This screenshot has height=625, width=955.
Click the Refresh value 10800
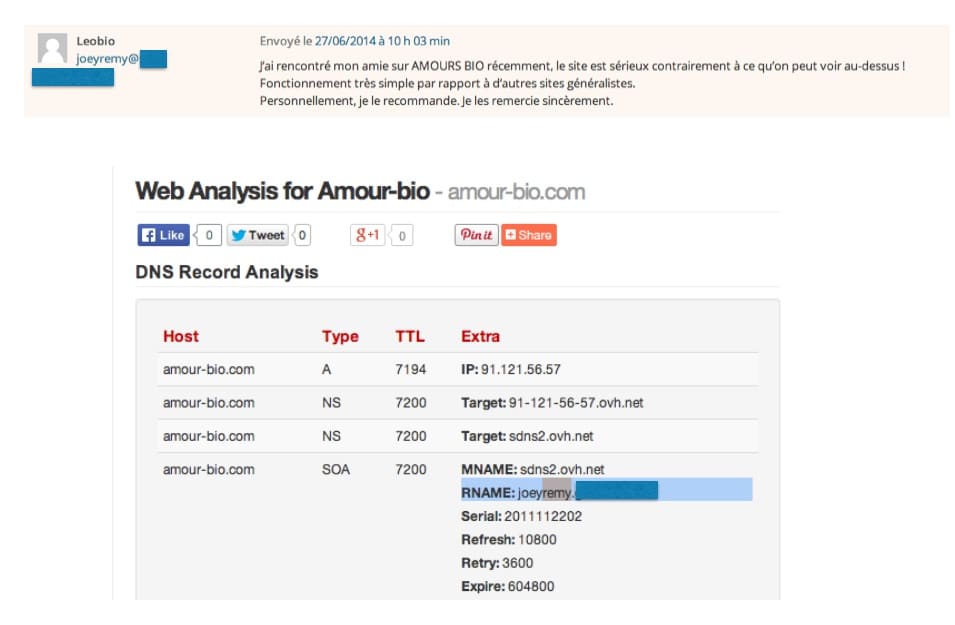tap(537, 540)
